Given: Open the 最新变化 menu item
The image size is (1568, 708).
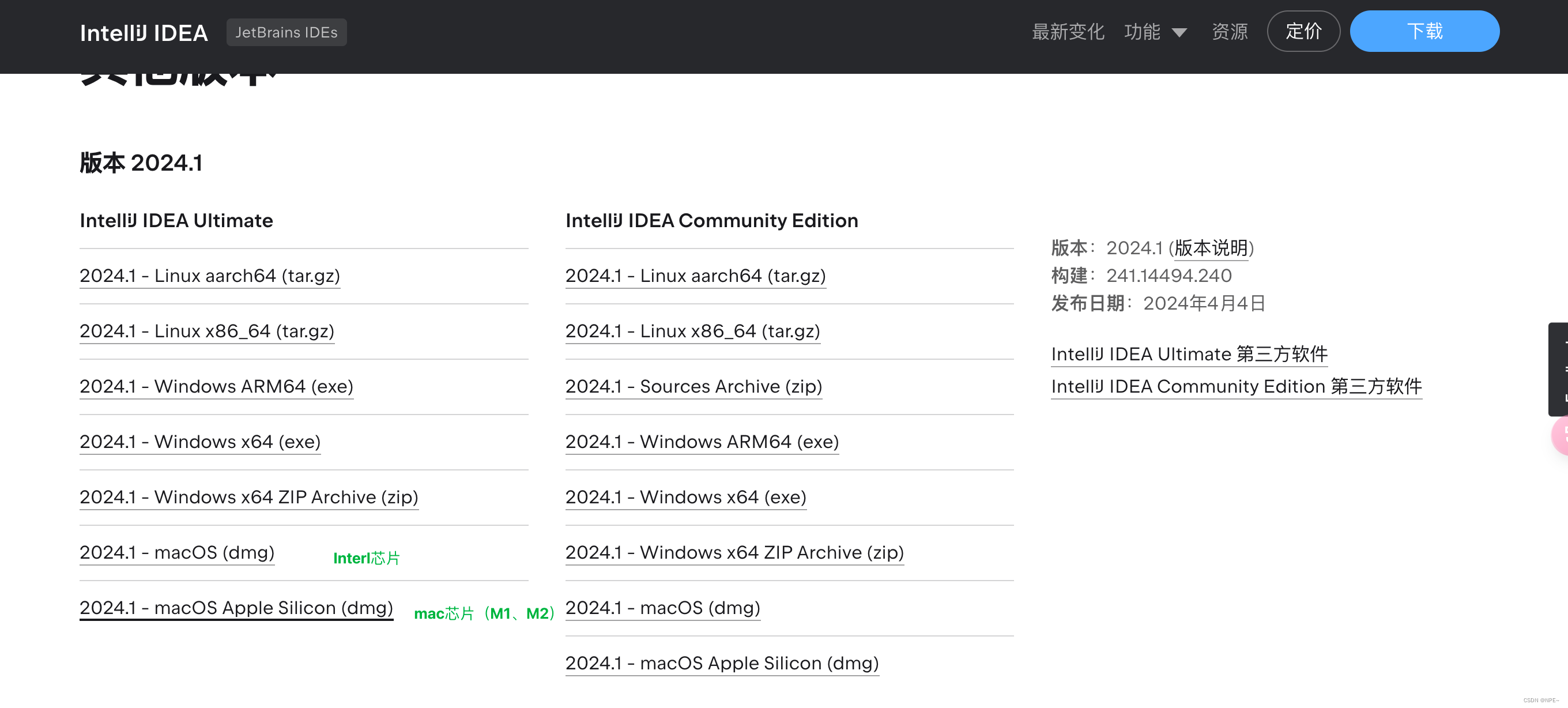Looking at the screenshot, I should click(1068, 32).
